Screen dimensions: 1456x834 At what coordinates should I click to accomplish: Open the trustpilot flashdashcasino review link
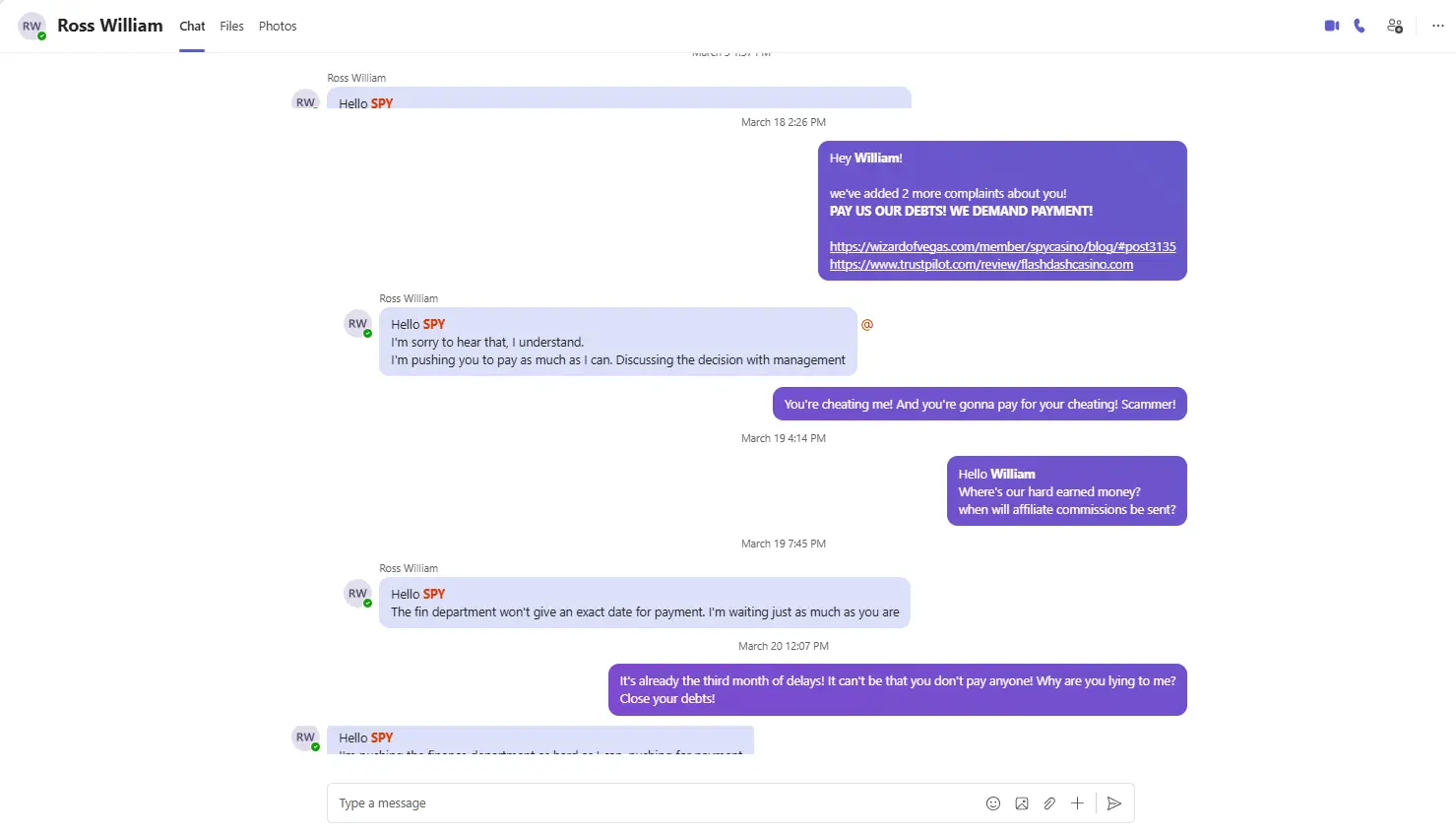coord(981,264)
